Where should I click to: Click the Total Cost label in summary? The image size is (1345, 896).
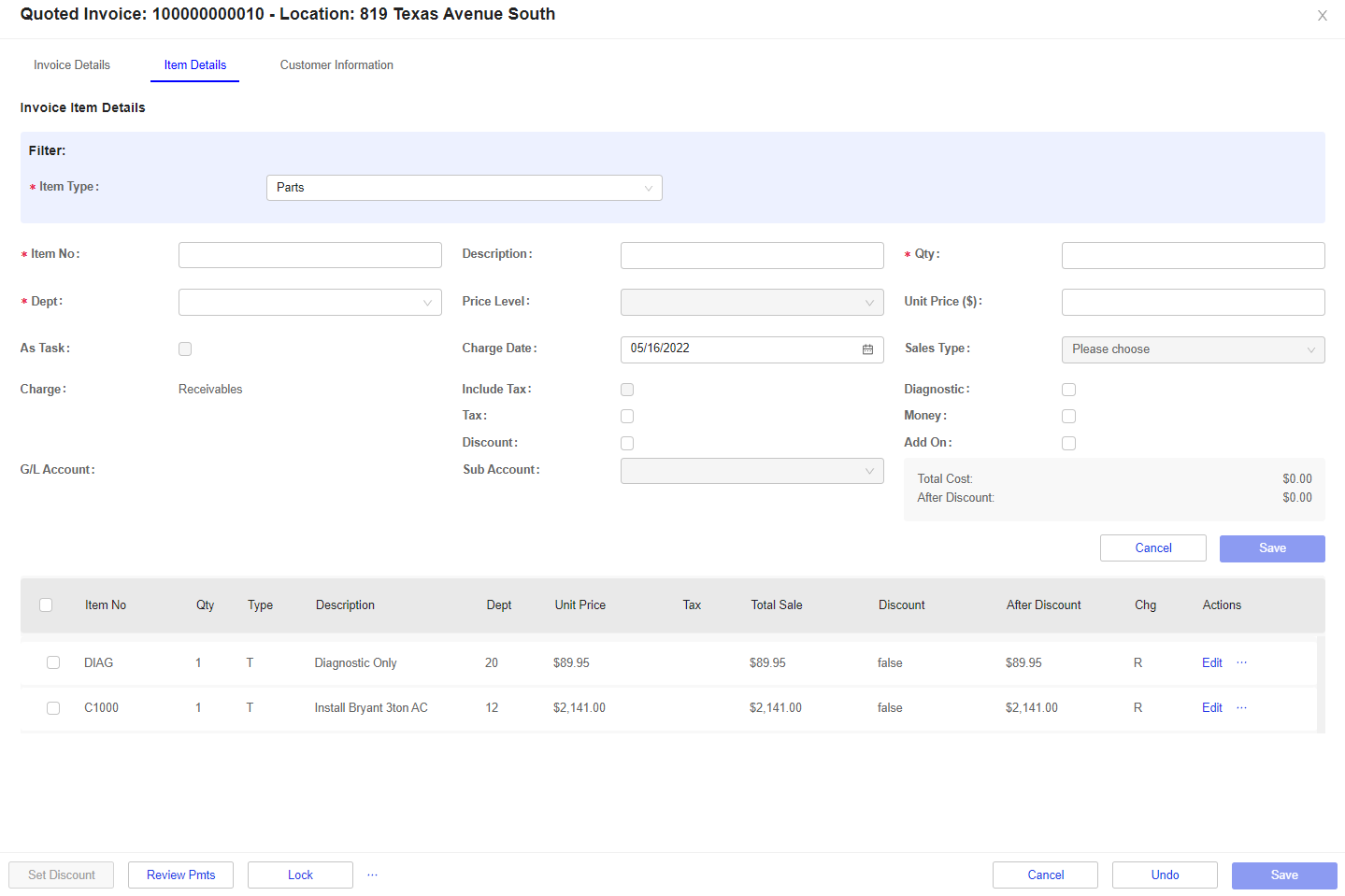[x=945, y=478]
